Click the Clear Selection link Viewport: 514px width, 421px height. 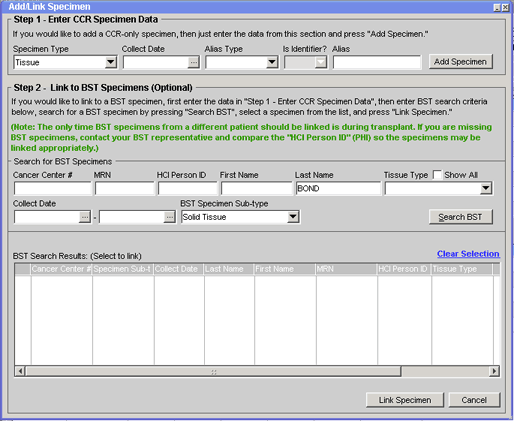click(468, 254)
